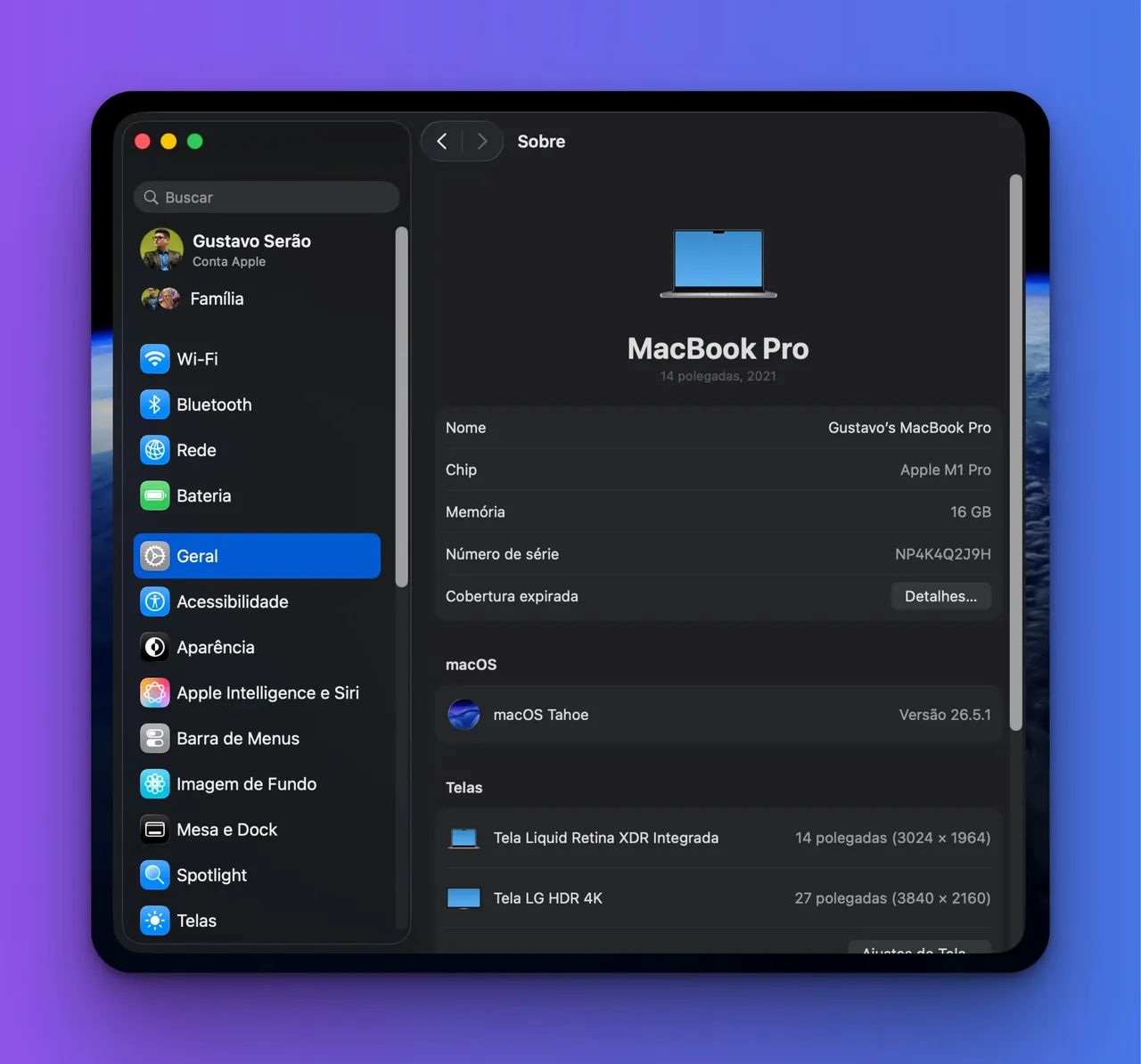The width and height of the screenshot is (1141, 1064).
Task: Click the name Gustavo's MacBook Pro
Action: (909, 428)
